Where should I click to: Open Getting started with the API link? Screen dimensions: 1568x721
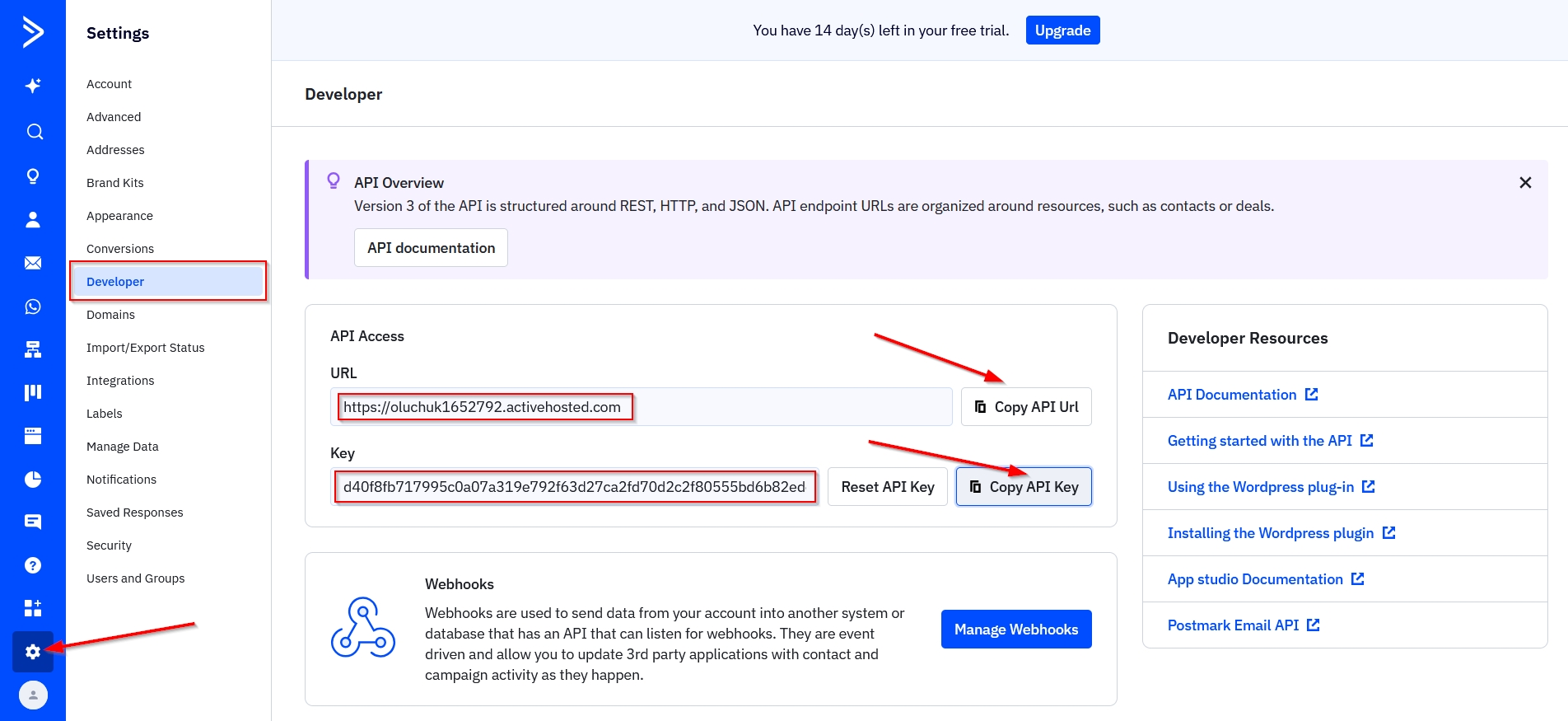point(1270,441)
